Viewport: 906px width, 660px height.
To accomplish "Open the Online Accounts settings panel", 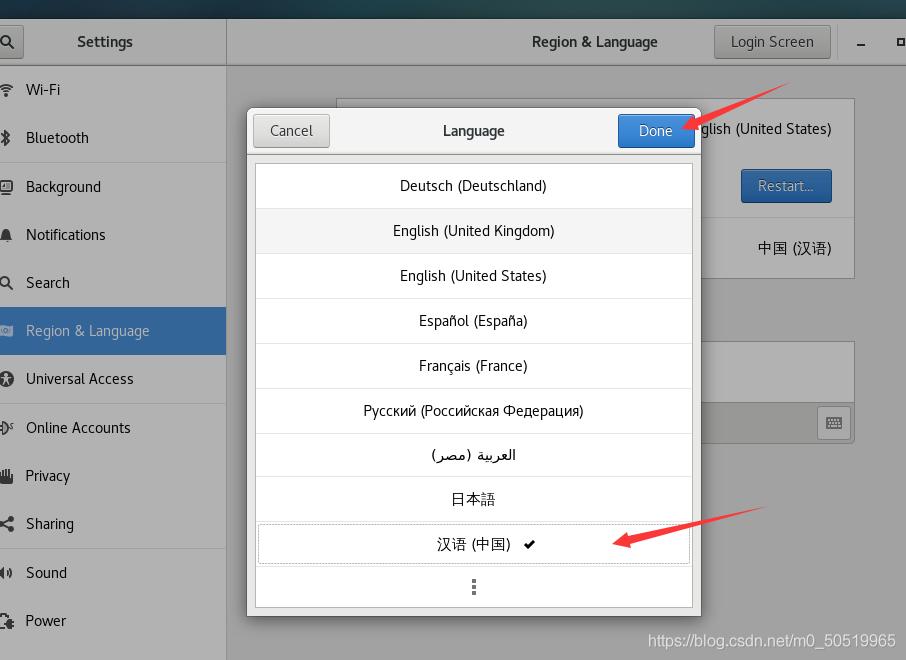I will 78,427.
